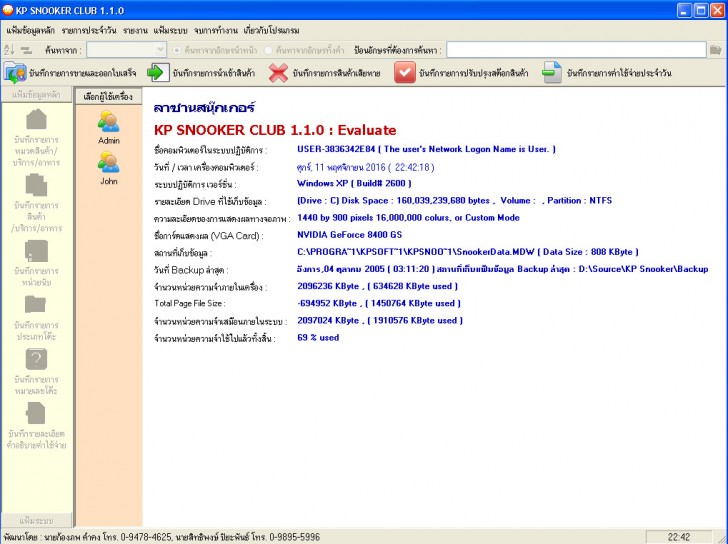Click the app logo in the title bar
This screenshot has width=728, height=544.
(8, 10)
